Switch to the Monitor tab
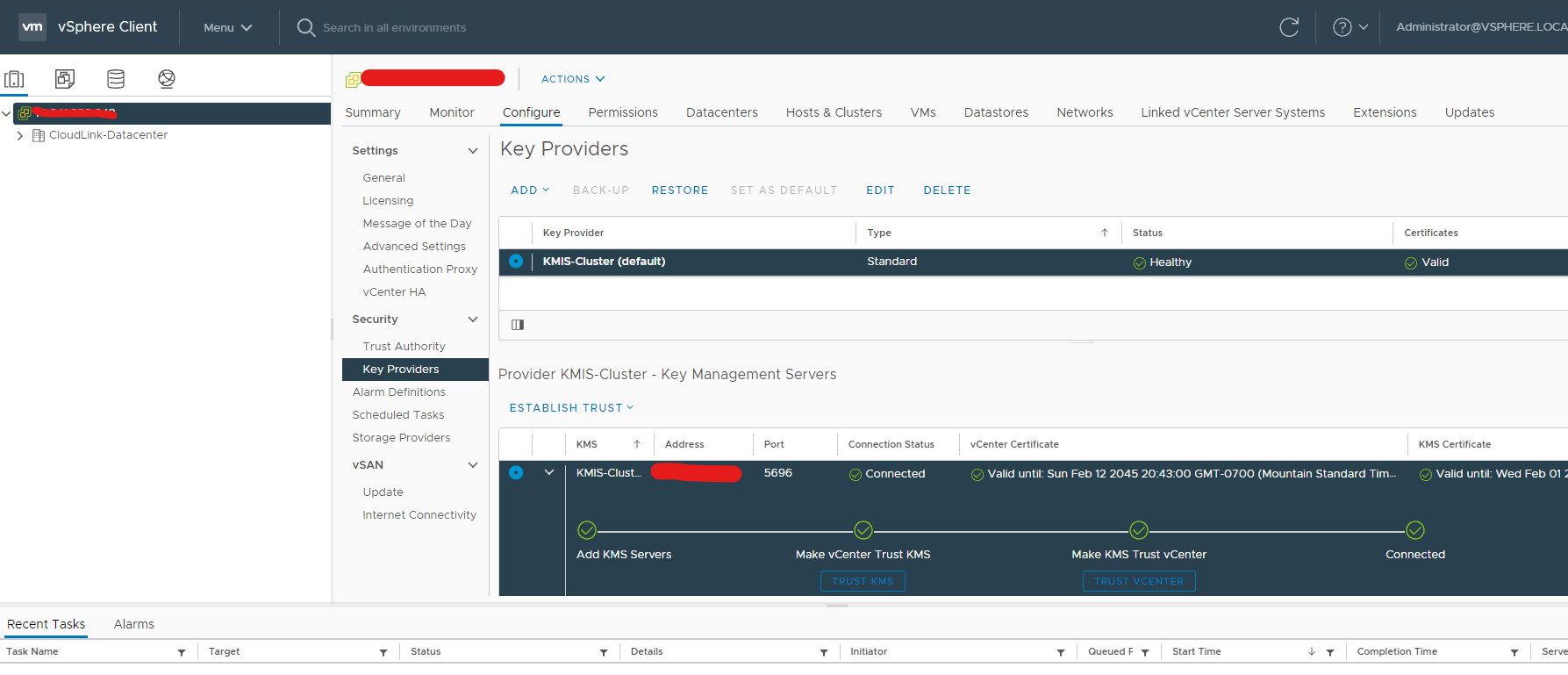This screenshot has width=1568, height=675. [x=451, y=112]
